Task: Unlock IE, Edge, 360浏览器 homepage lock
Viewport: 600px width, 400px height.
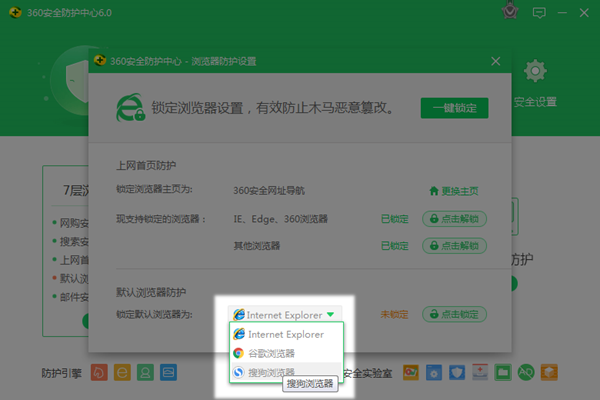Action: [454, 219]
